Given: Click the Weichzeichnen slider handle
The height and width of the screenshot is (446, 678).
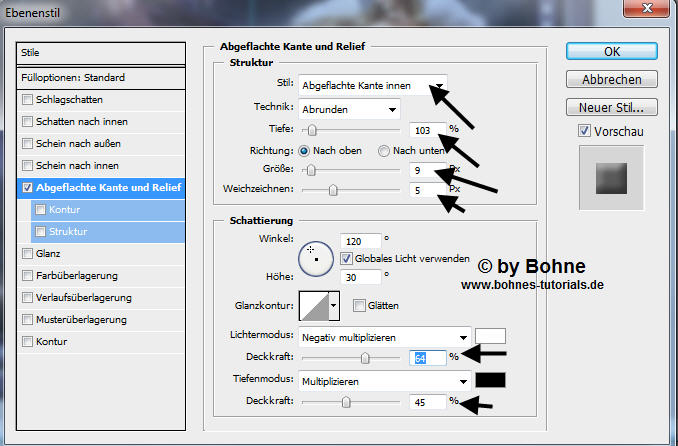Looking at the screenshot, I should tap(333, 190).
